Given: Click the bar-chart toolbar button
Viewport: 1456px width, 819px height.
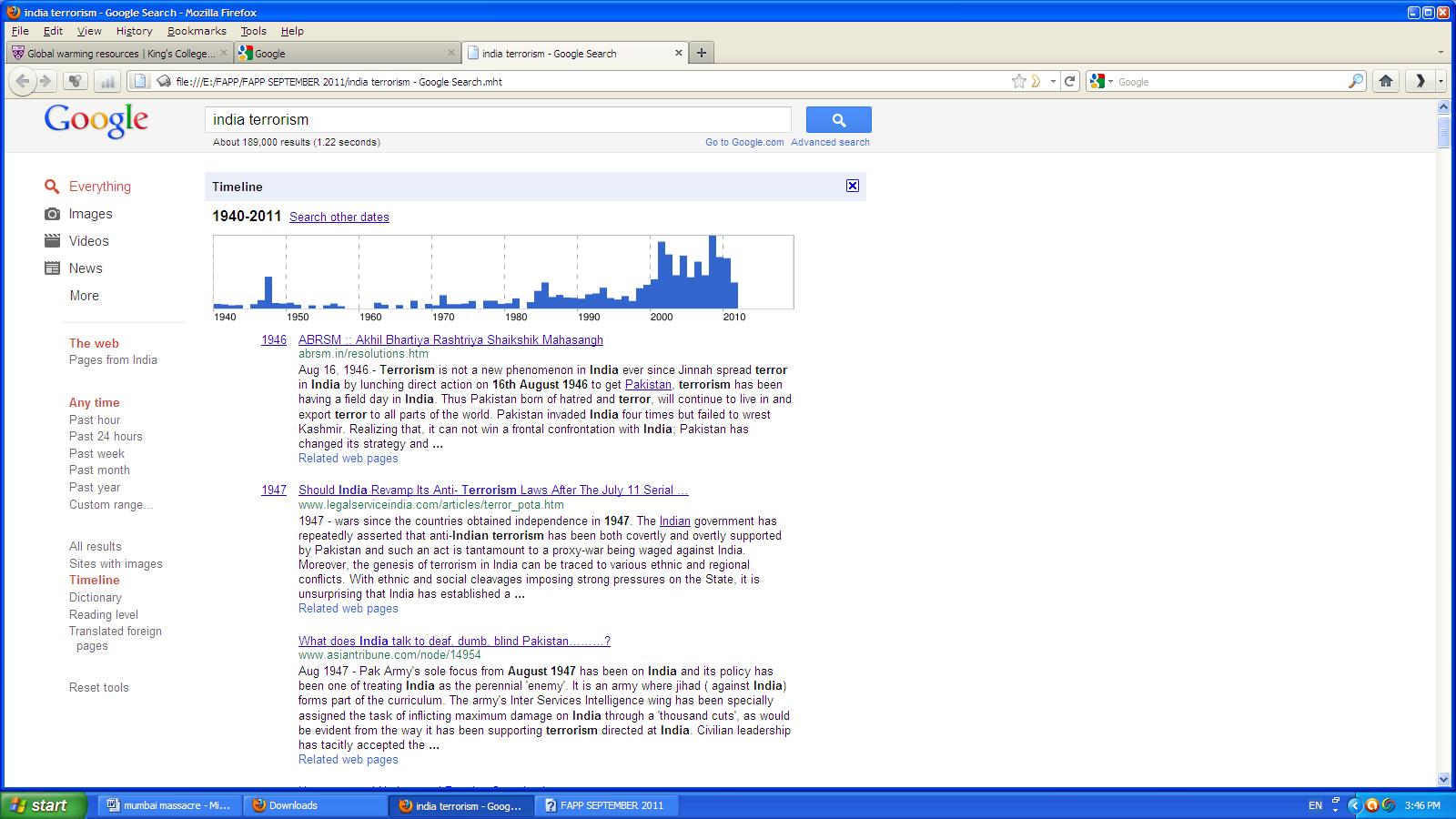Looking at the screenshot, I should [107, 81].
